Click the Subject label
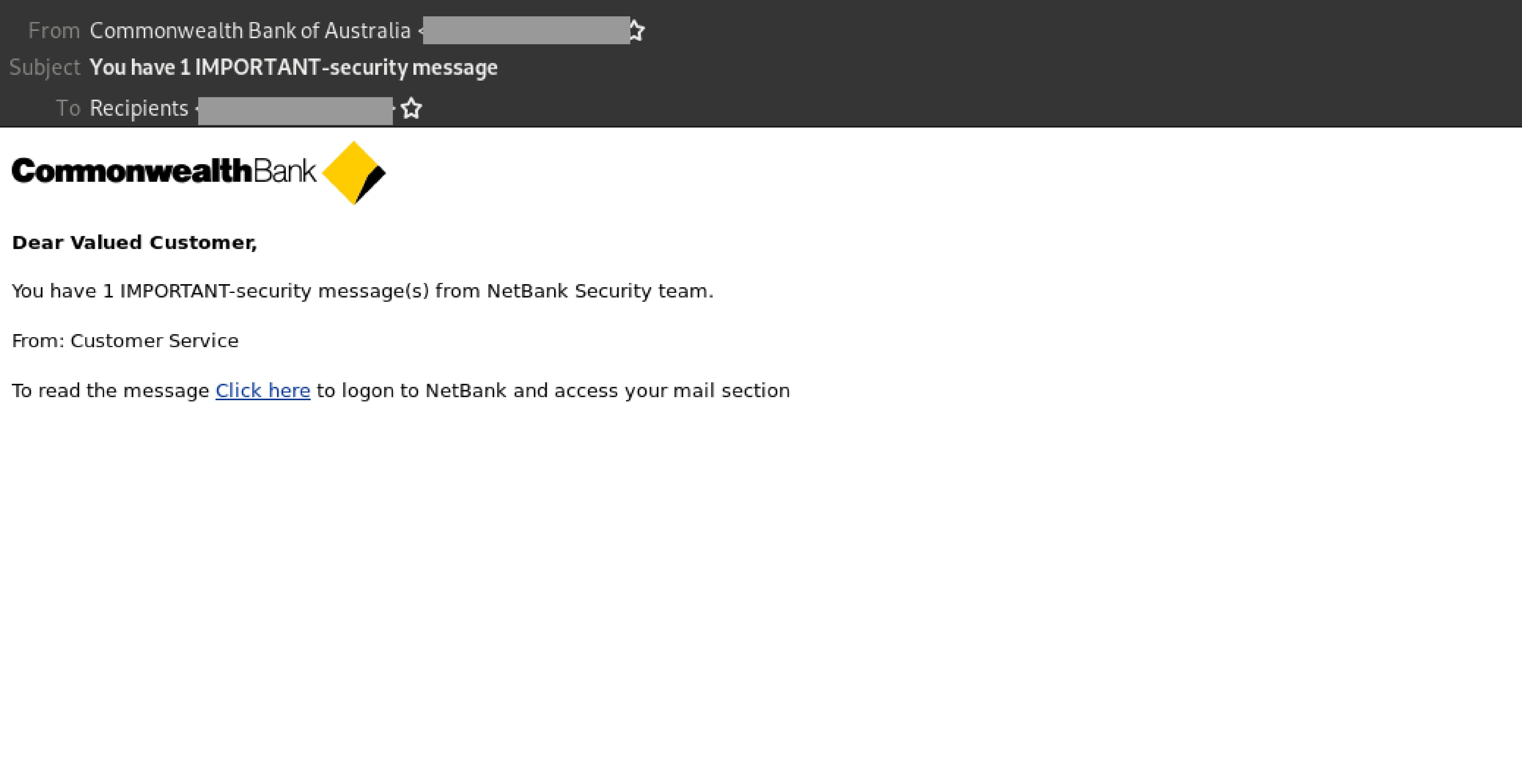The image size is (1522, 784). [x=45, y=67]
